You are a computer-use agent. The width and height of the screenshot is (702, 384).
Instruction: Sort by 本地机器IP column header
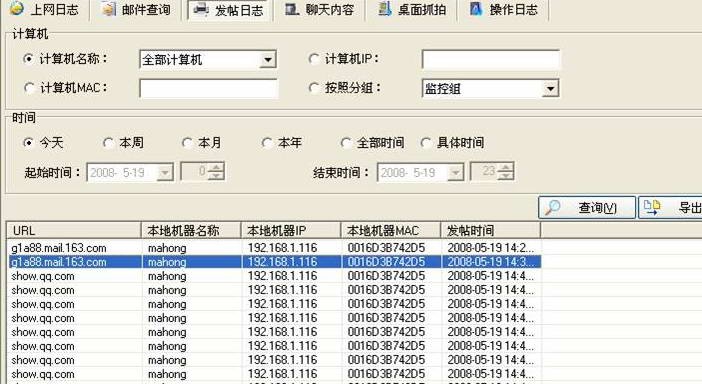pos(291,230)
